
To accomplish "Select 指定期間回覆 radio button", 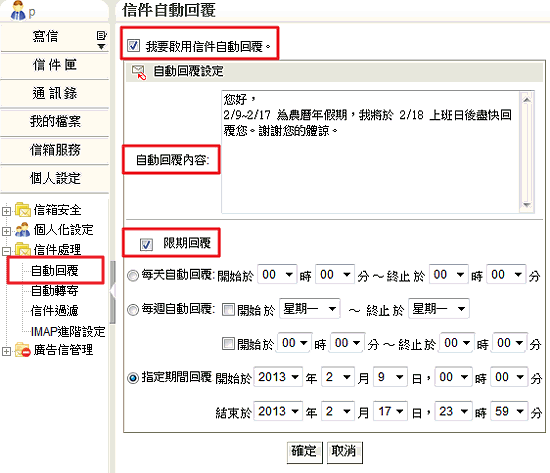I will point(133,378).
